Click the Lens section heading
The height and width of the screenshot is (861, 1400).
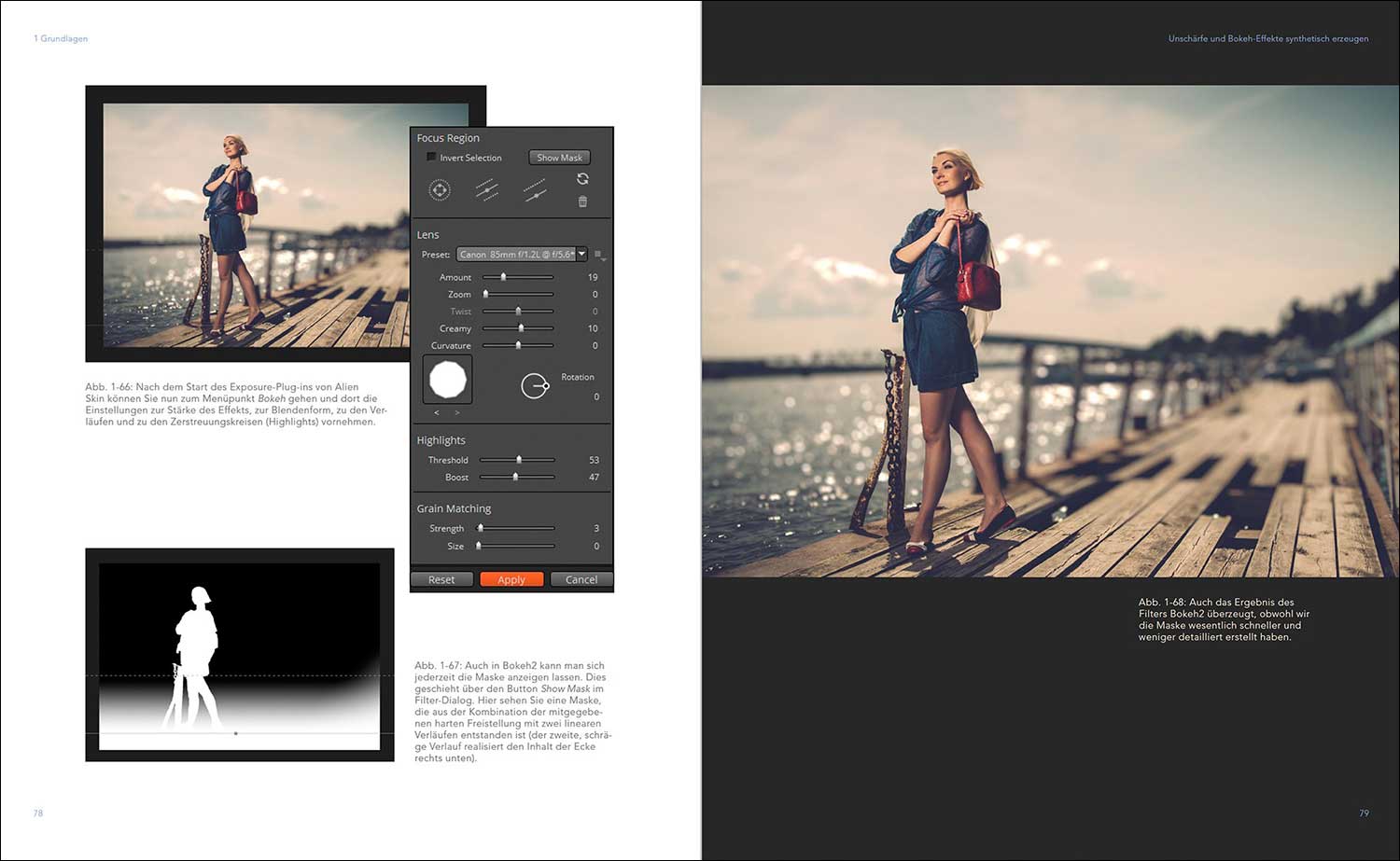click(427, 235)
